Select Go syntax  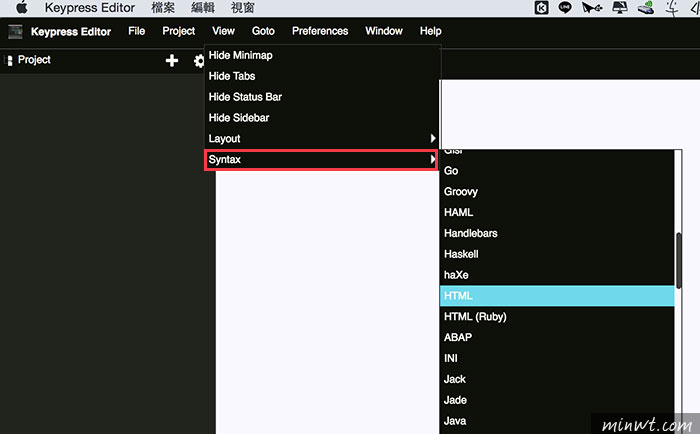coord(557,171)
